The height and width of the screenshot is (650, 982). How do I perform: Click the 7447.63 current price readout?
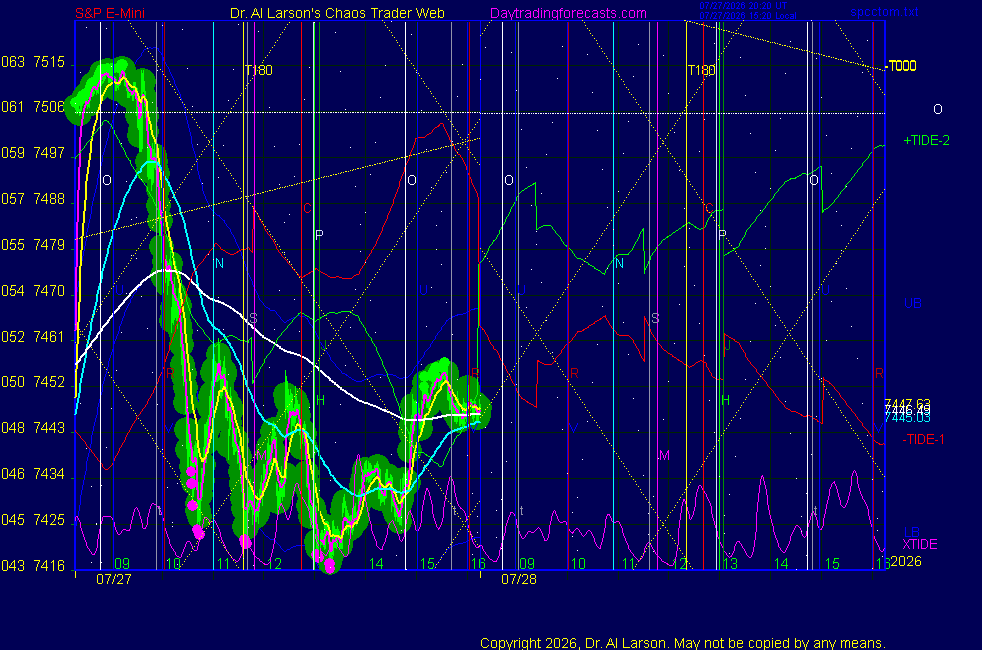coord(907,403)
